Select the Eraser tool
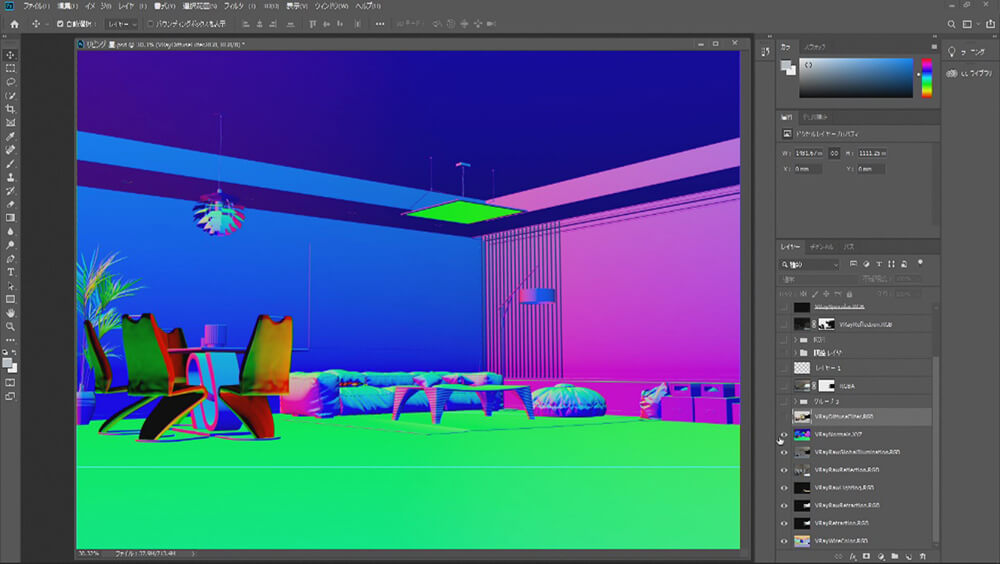Viewport: 1000px width, 564px height. (x=10, y=204)
